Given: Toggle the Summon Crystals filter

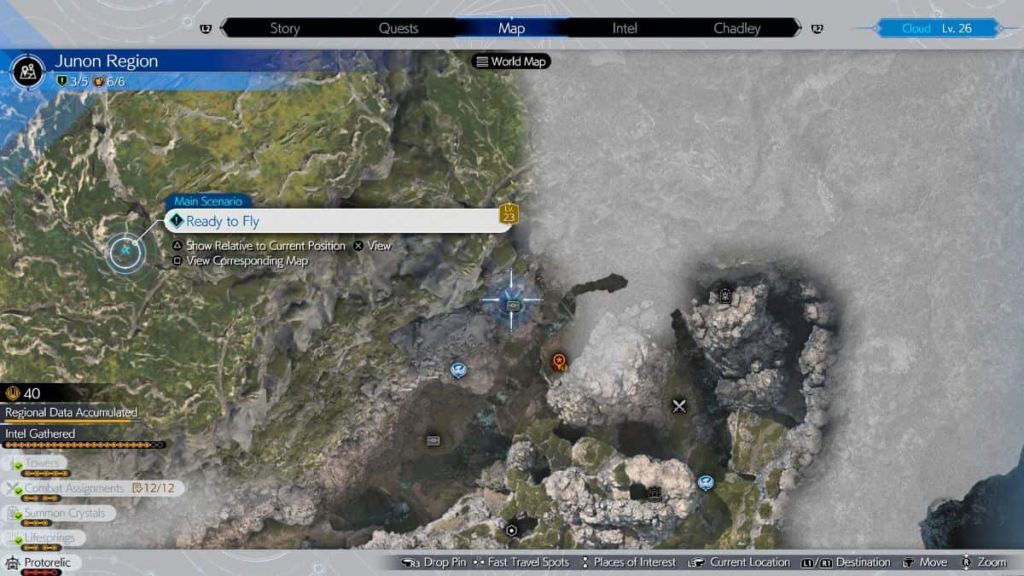Looking at the screenshot, I should 59,513.
